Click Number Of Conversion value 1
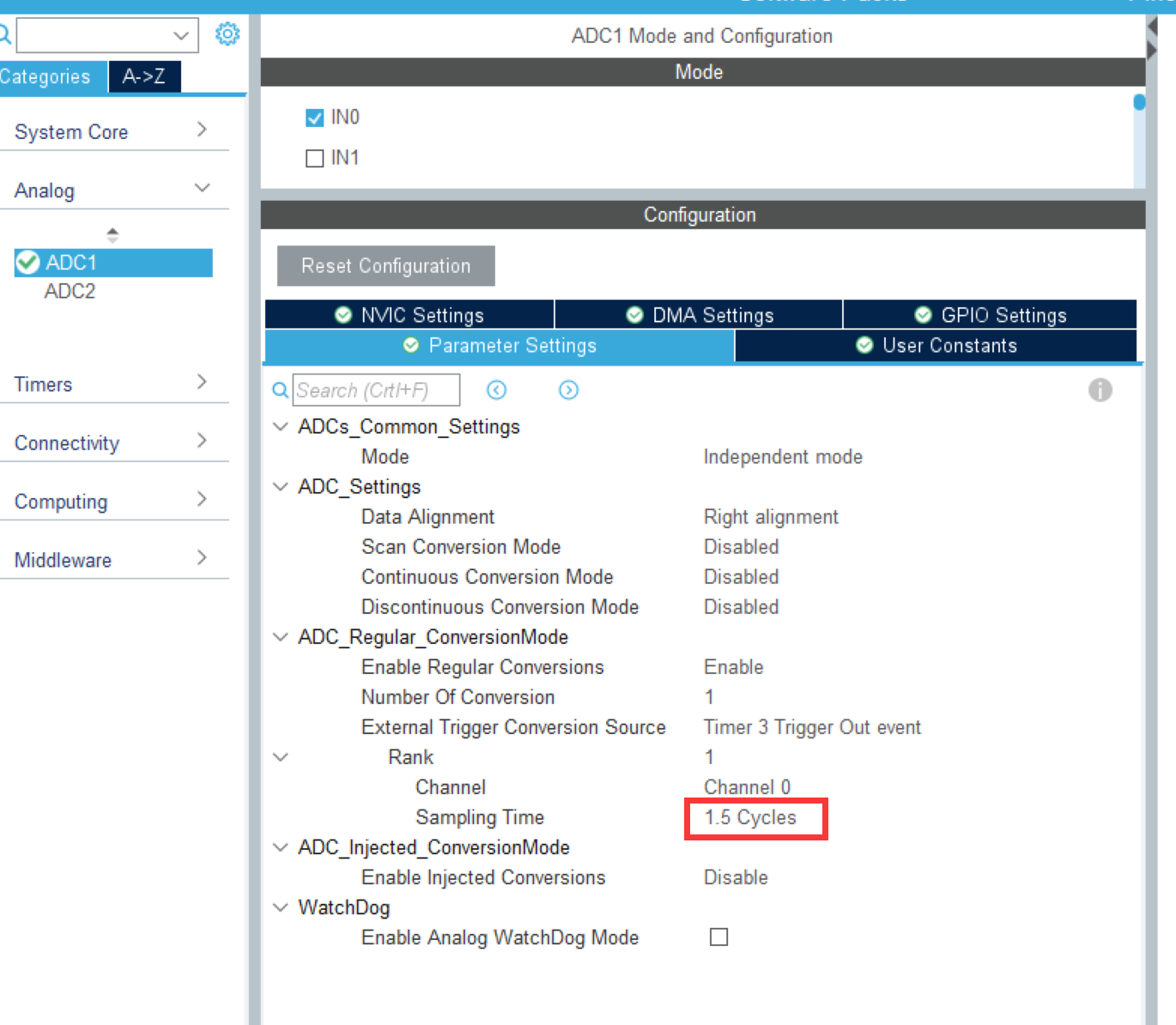This screenshot has width=1176, height=1025. pos(709,697)
